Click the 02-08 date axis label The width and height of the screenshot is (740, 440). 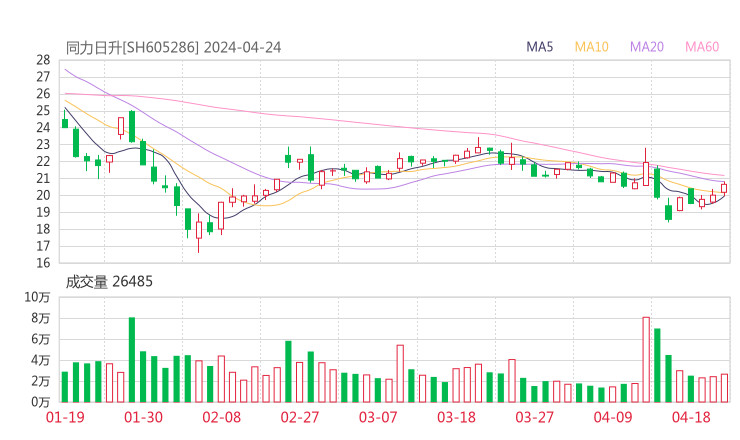coord(221,417)
